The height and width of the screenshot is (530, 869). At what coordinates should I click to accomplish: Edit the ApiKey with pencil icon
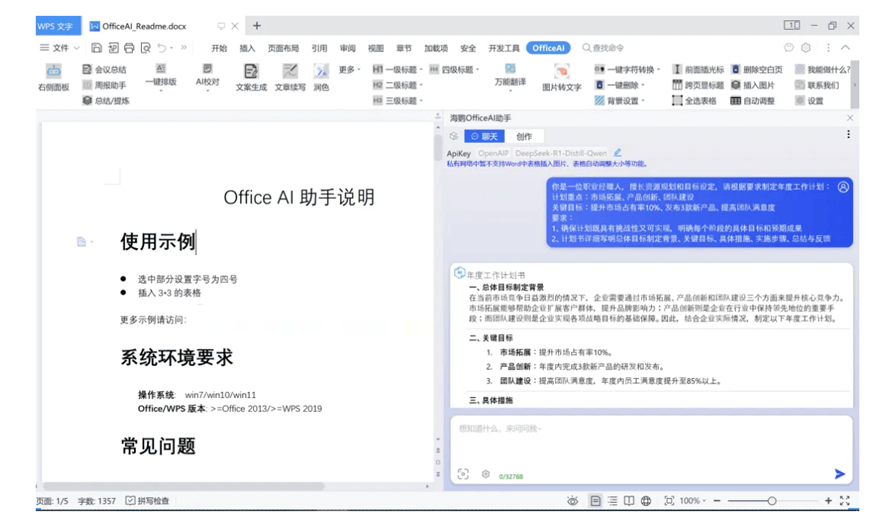(617, 152)
